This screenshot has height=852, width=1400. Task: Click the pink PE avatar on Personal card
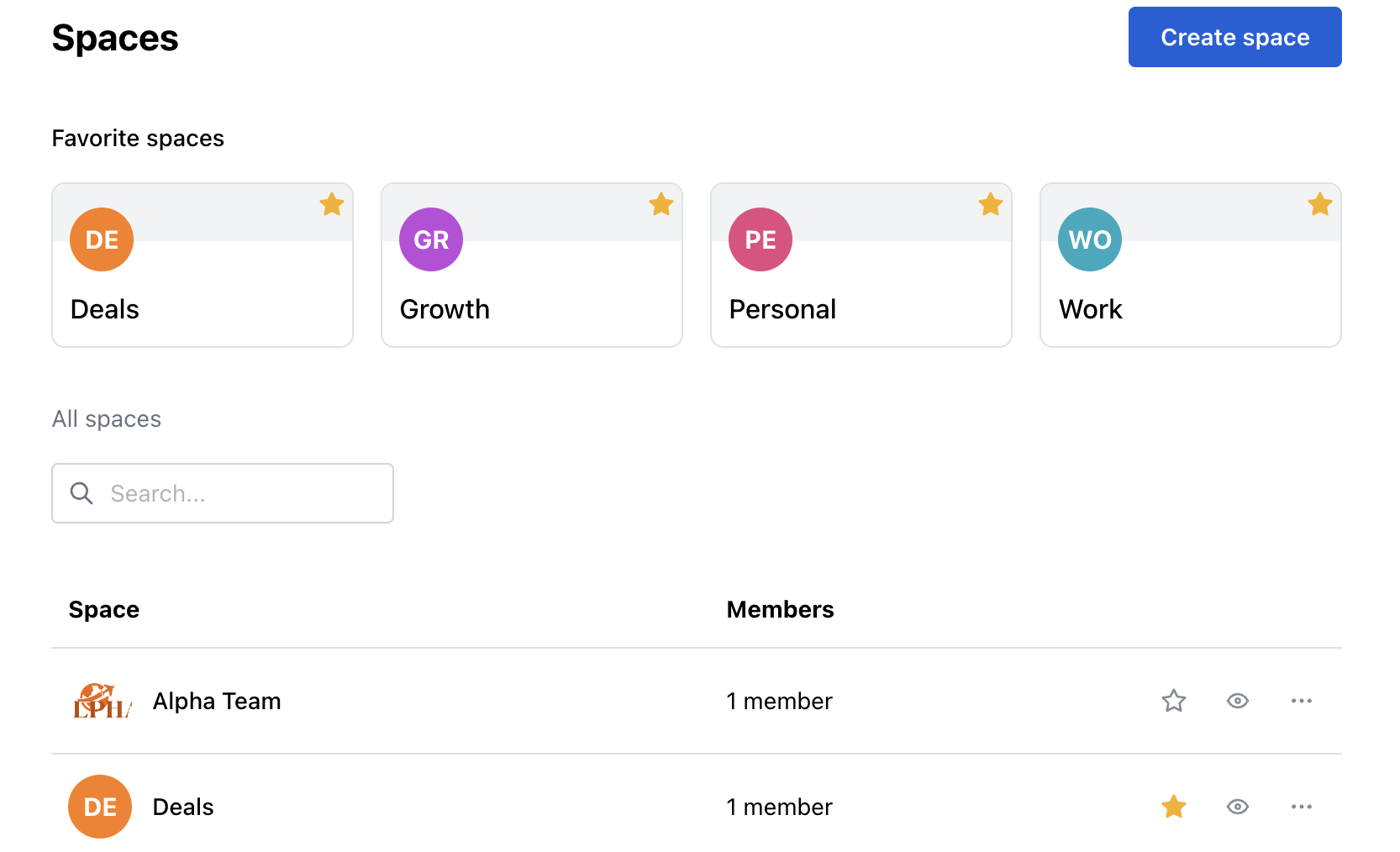pos(761,239)
